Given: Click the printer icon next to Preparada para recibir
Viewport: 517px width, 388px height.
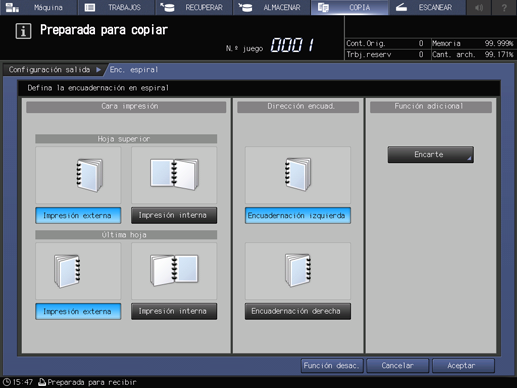Looking at the screenshot, I should [x=42, y=382].
